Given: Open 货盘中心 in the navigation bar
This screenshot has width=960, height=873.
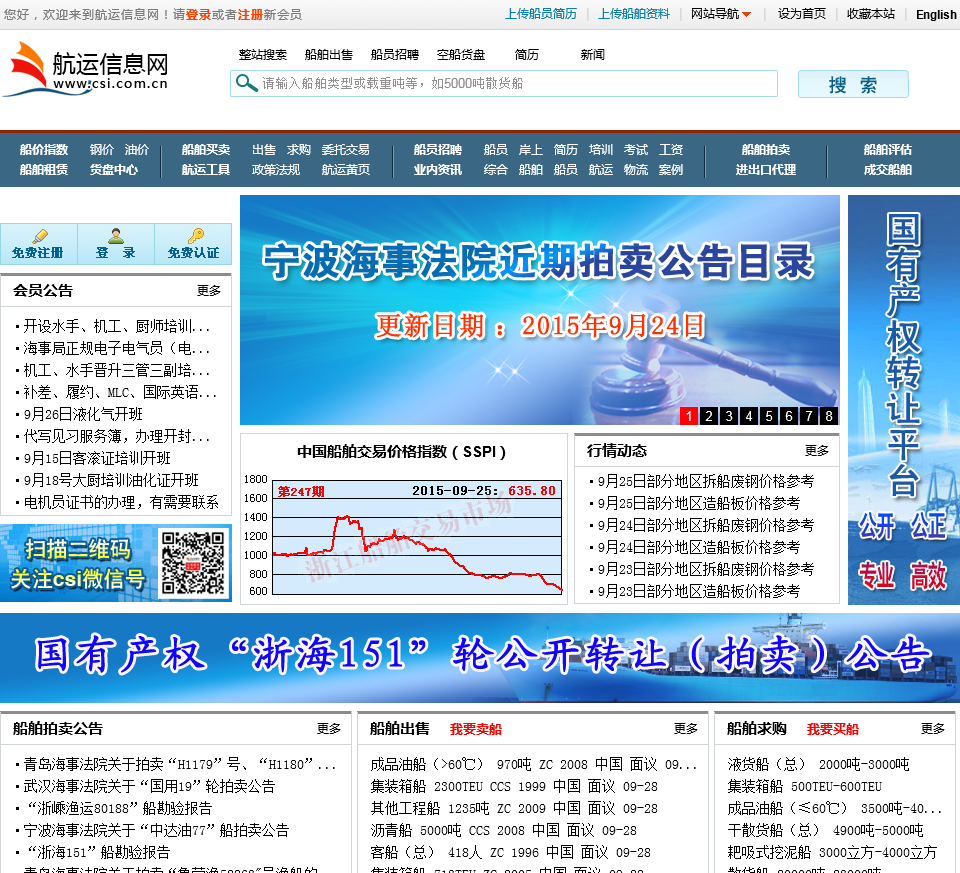Looking at the screenshot, I should (114, 170).
